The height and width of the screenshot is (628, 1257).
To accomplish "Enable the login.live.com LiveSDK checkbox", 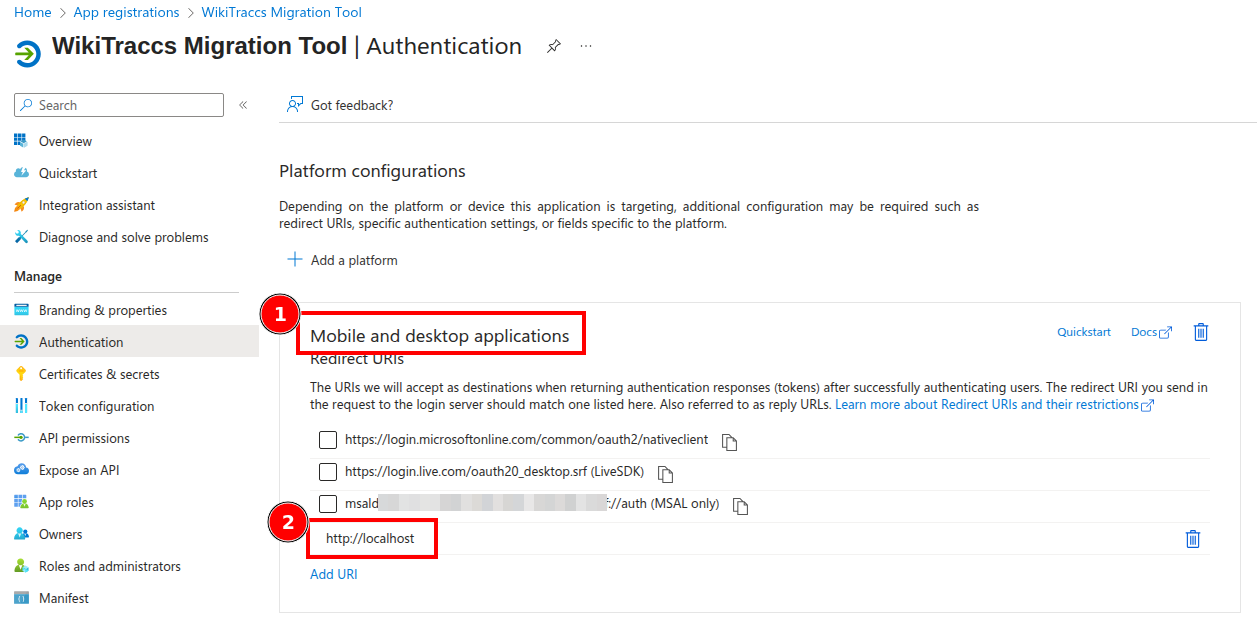I will point(327,472).
